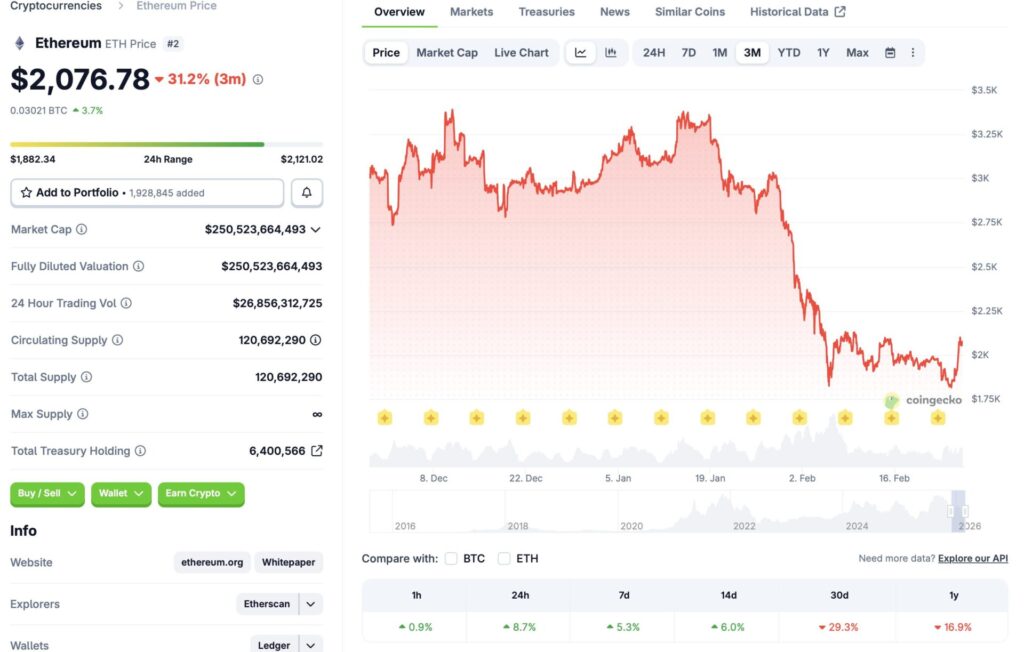Click the price alert bell icon
Image resolution: width=1024 pixels, height=652 pixels.
(307, 192)
